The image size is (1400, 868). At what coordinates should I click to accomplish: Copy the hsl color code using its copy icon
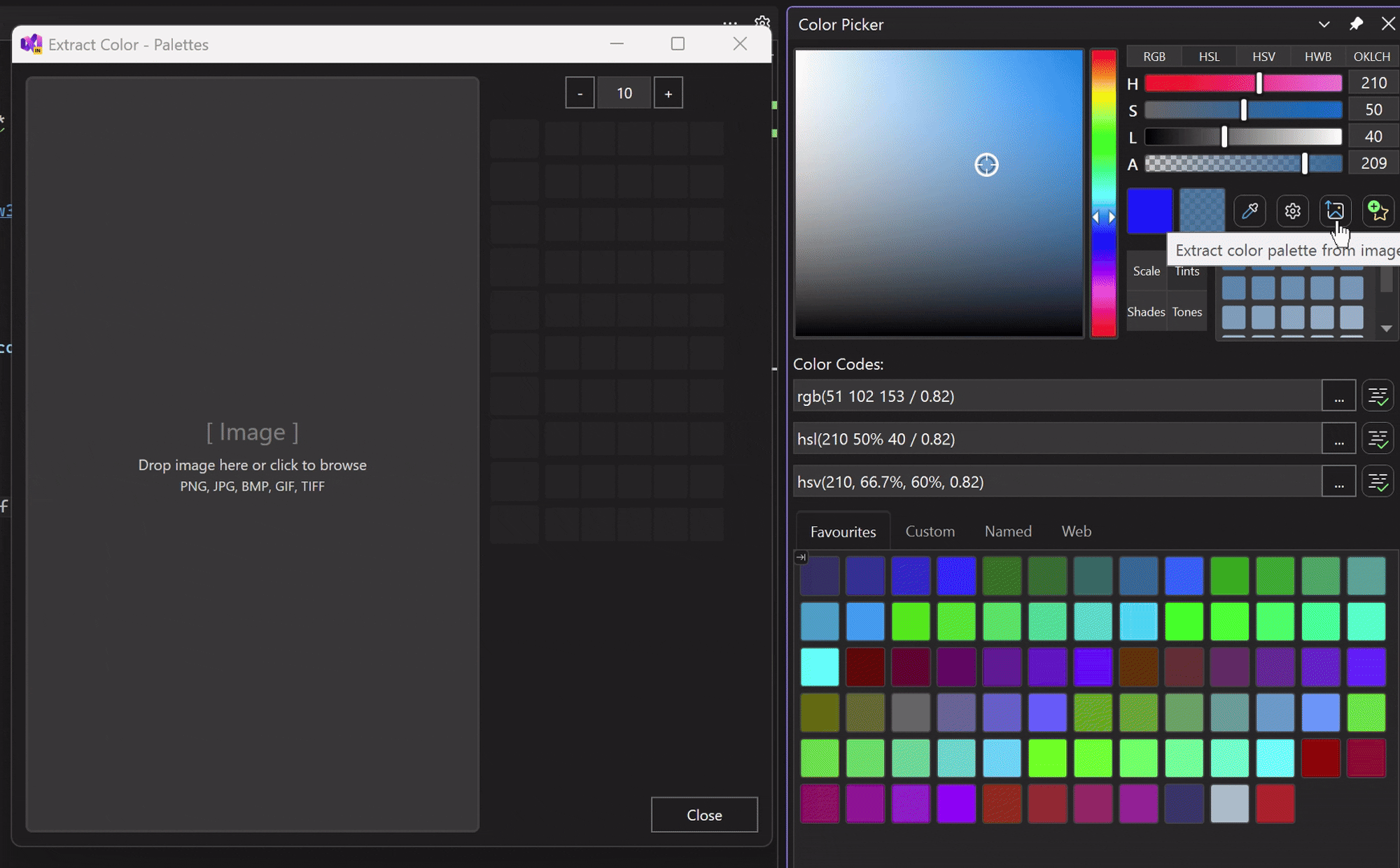click(x=1378, y=438)
